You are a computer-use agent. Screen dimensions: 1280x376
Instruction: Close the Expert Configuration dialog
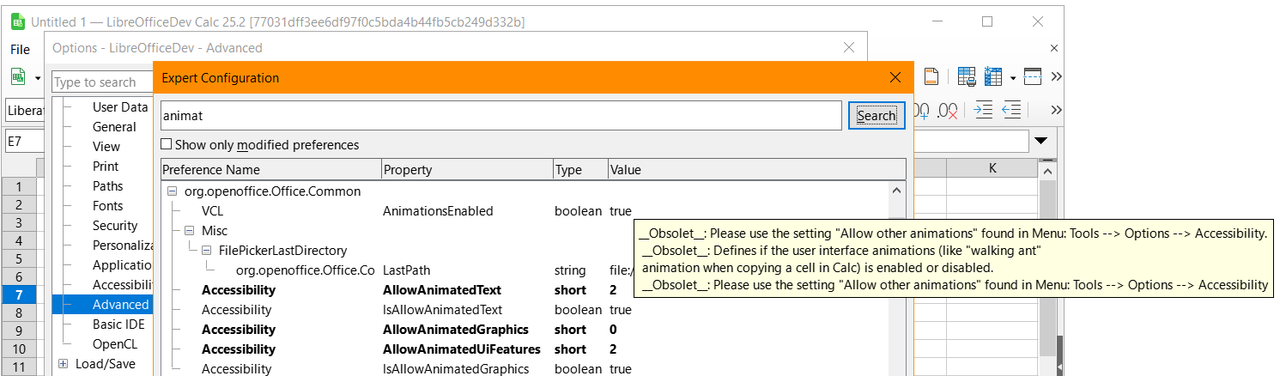pyautogui.click(x=894, y=77)
